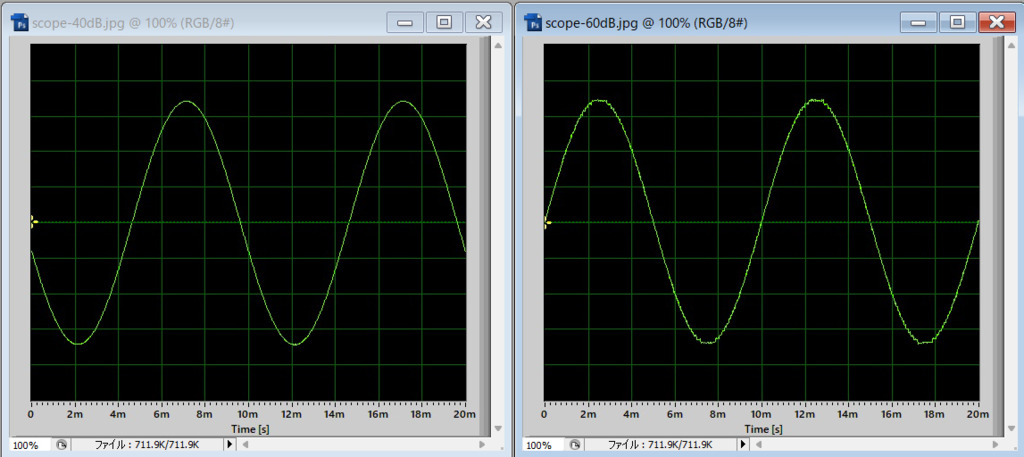Click the 100% zoom field in scope-40dB window

pos(26,445)
